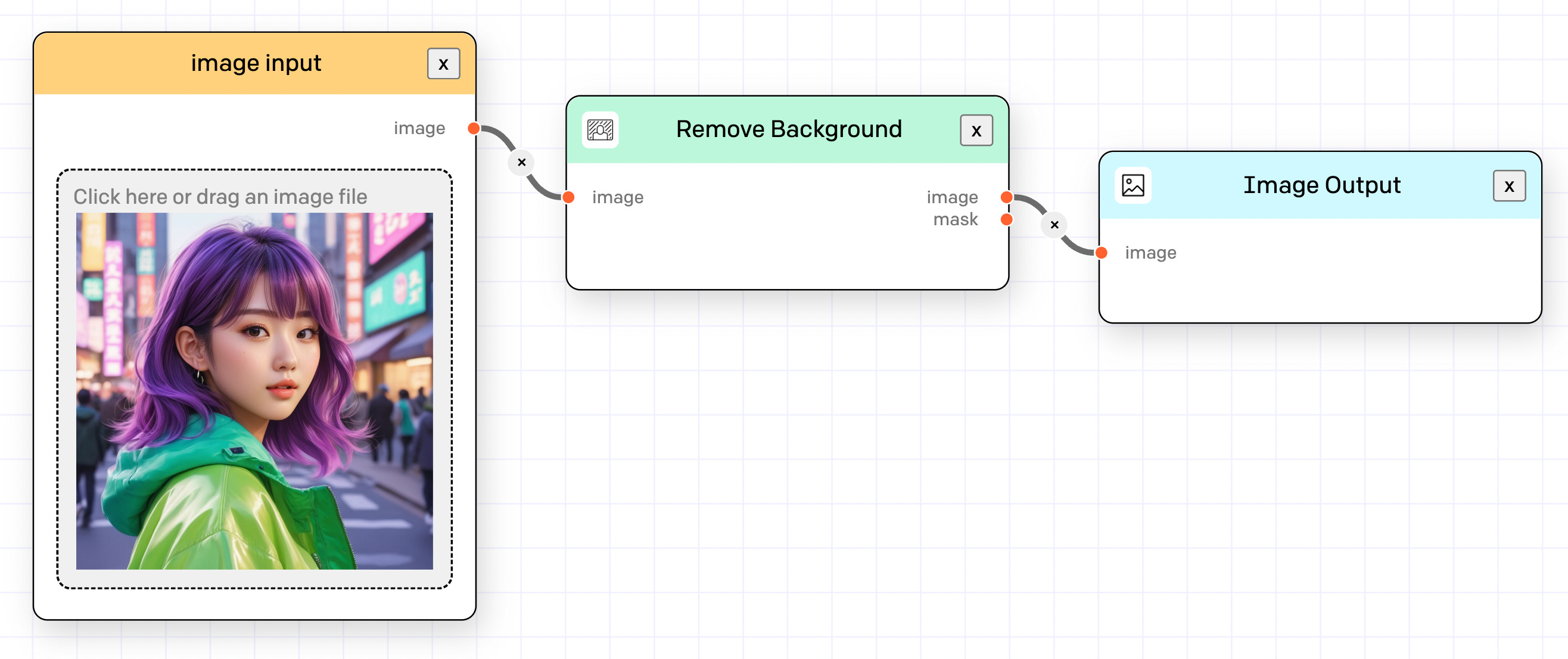This screenshot has height=659, width=1568.
Task: Delete connection between image input and Remove Background
Action: coord(521,163)
